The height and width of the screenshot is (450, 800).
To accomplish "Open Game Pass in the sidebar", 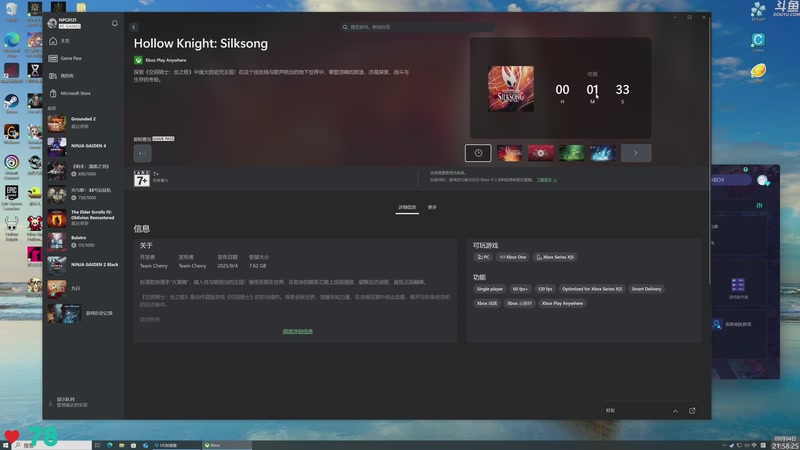I will click(83, 58).
